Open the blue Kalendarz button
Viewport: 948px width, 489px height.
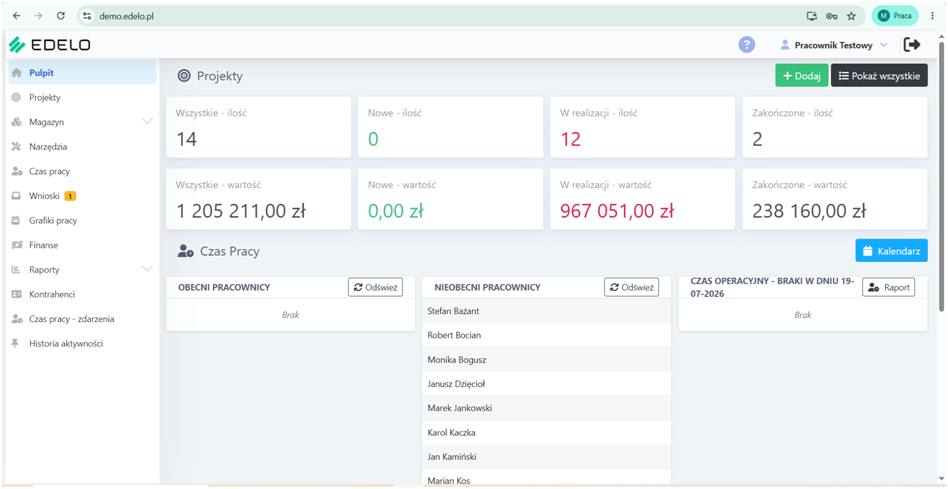tap(891, 251)
